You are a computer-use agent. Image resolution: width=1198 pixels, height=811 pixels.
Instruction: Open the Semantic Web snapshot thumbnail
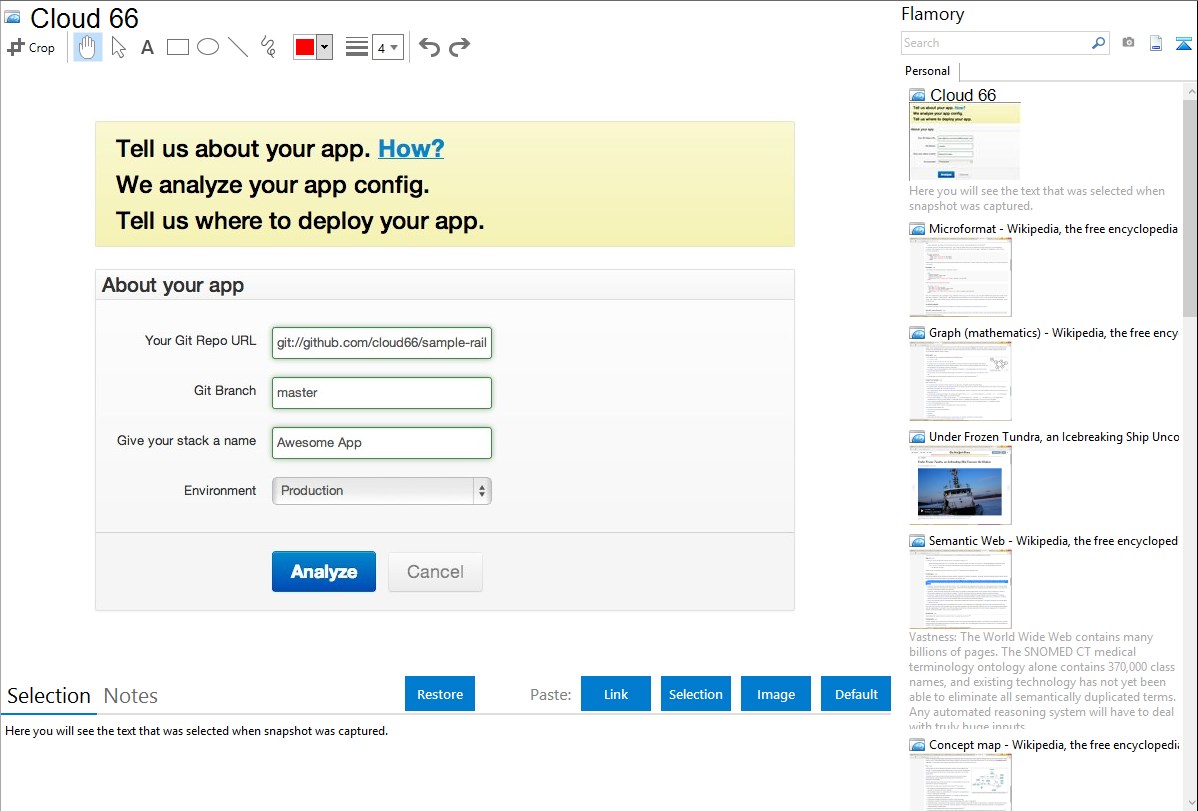pos(960,589)
